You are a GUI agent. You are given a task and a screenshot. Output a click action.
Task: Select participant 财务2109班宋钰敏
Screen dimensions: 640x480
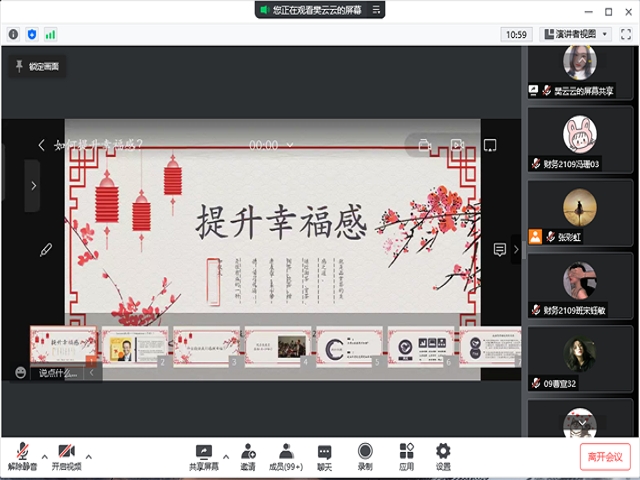[x=580, y=286]
